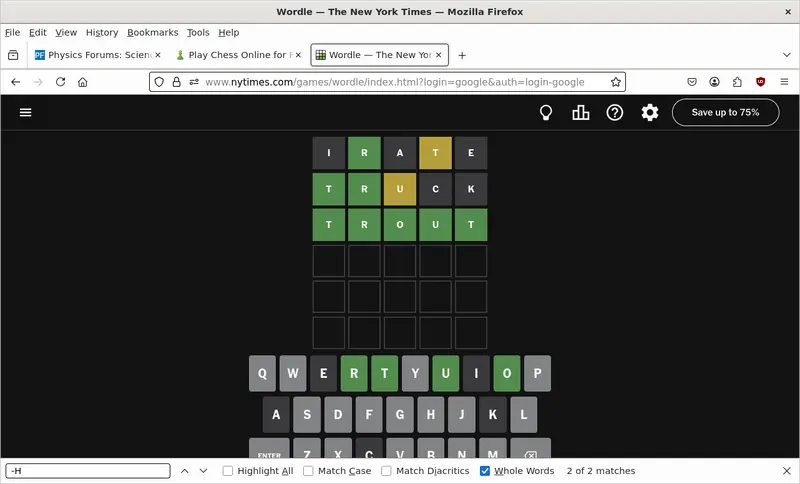The height and width of the screenshot is (484, 800).
Task: Tap the F key on keyboard
Action: click(369, 415)
